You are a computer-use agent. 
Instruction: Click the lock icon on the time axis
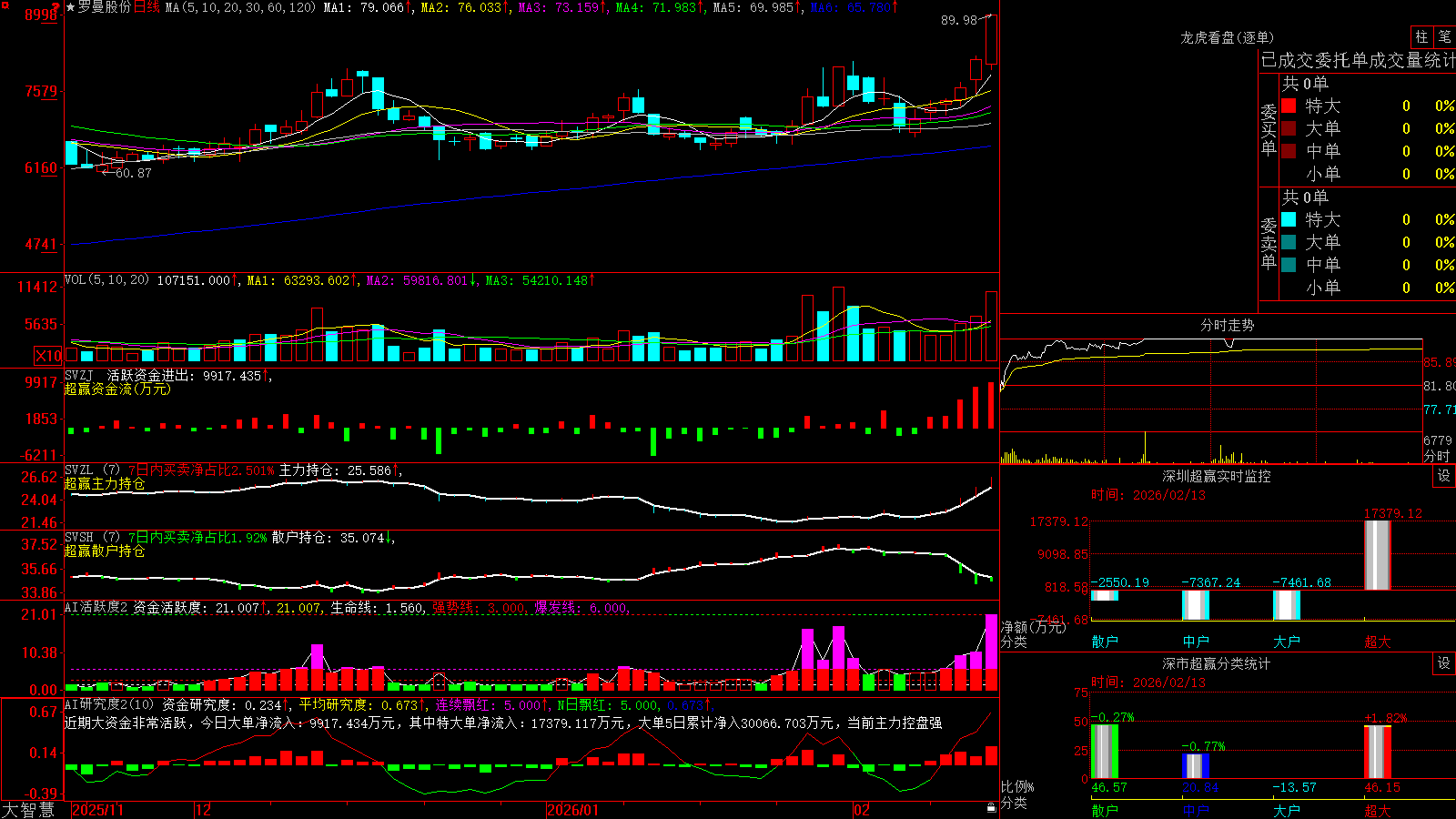click(x=991, y=807)
